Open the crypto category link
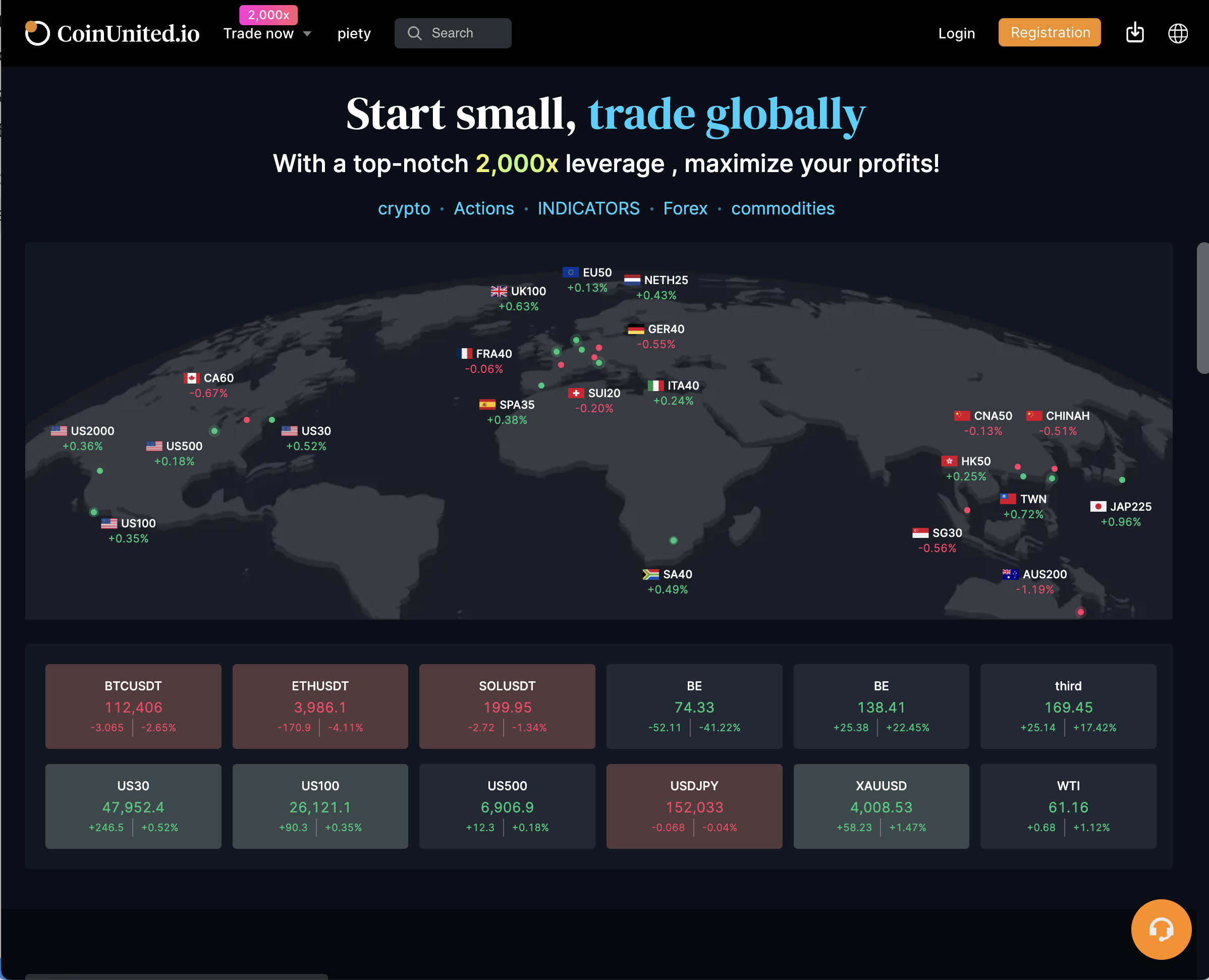 [x=404, y=208]
